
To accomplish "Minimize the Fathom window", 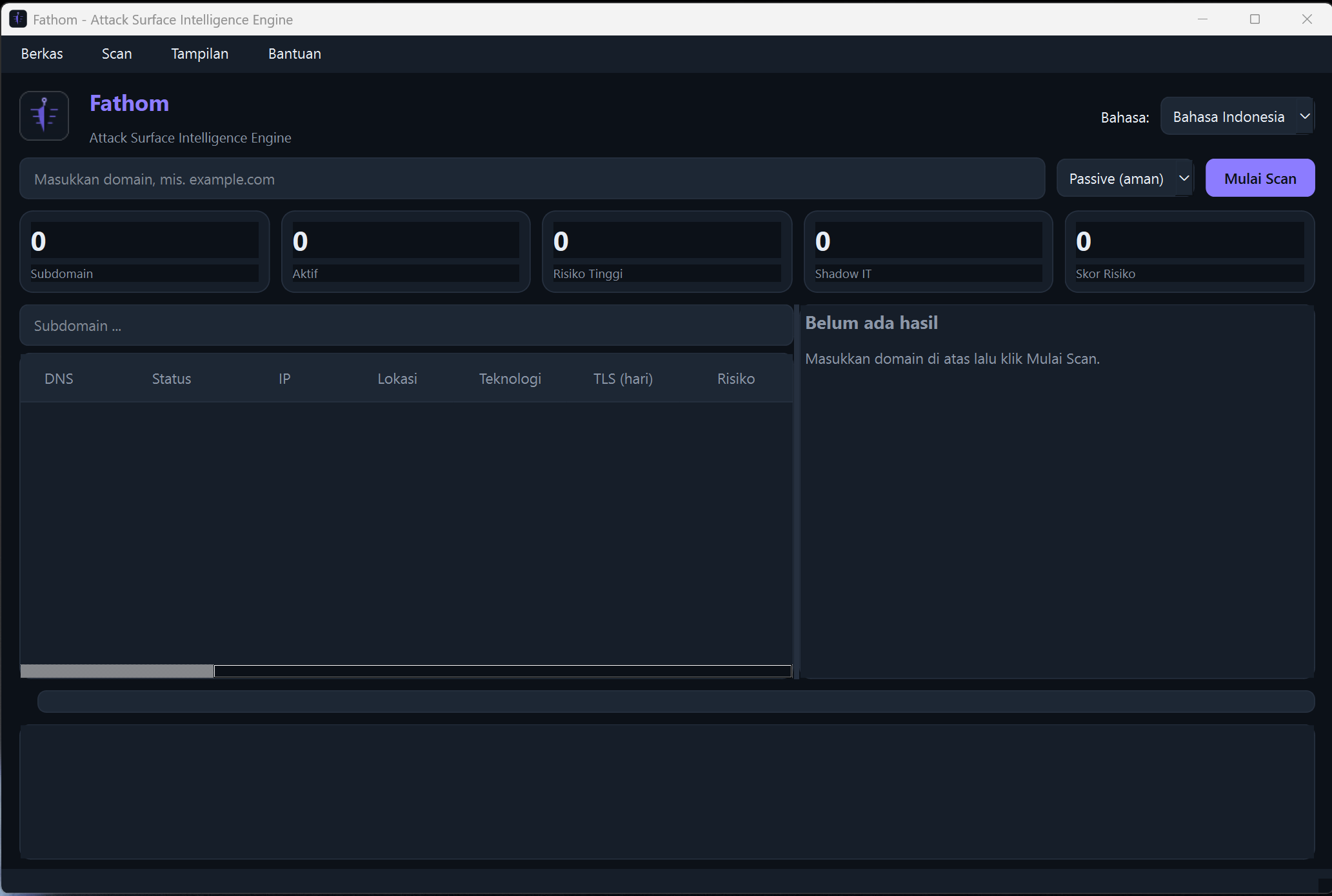I will click(x=1202, y=19).
